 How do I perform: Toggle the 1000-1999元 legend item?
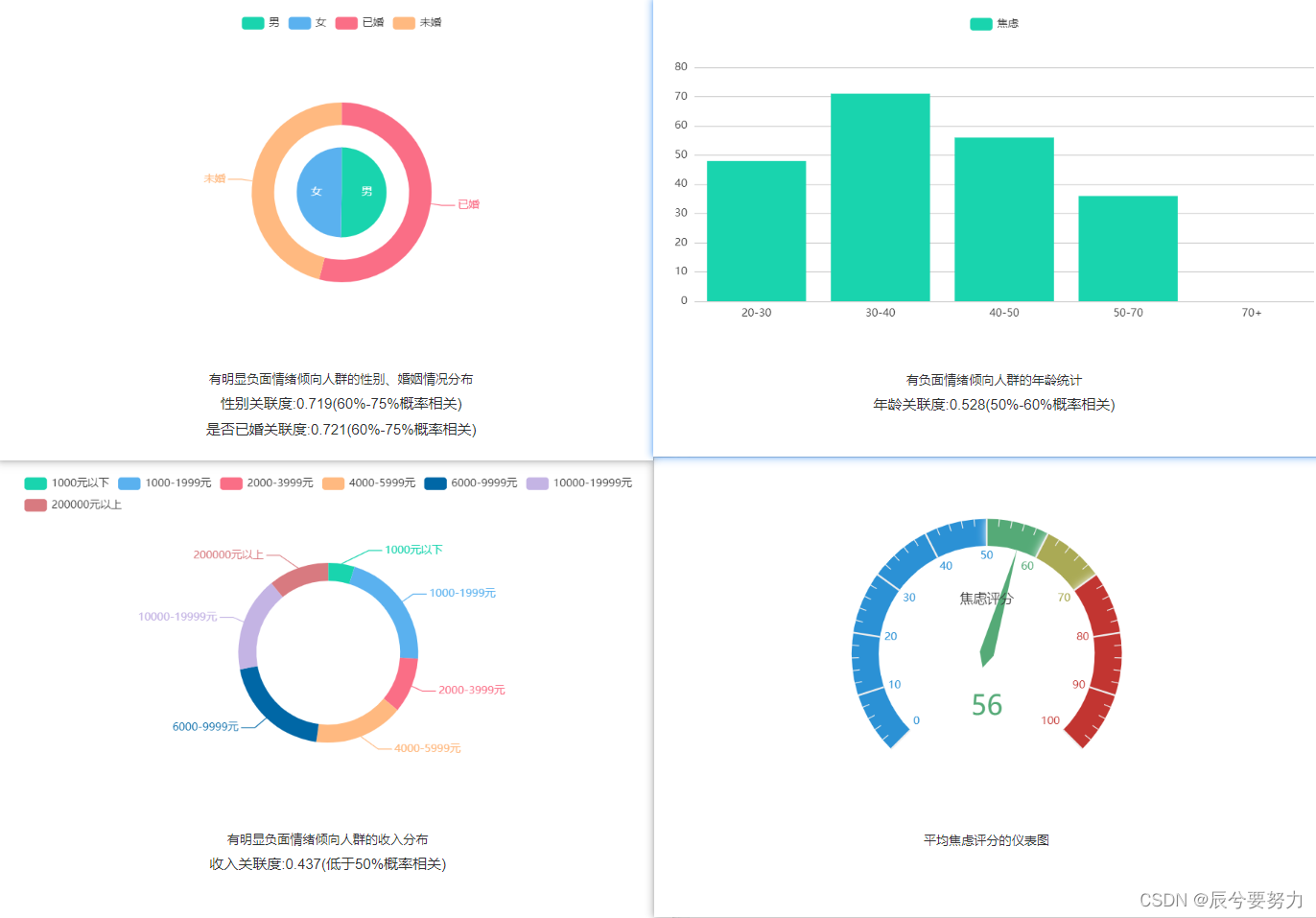(x=164, y=483)
